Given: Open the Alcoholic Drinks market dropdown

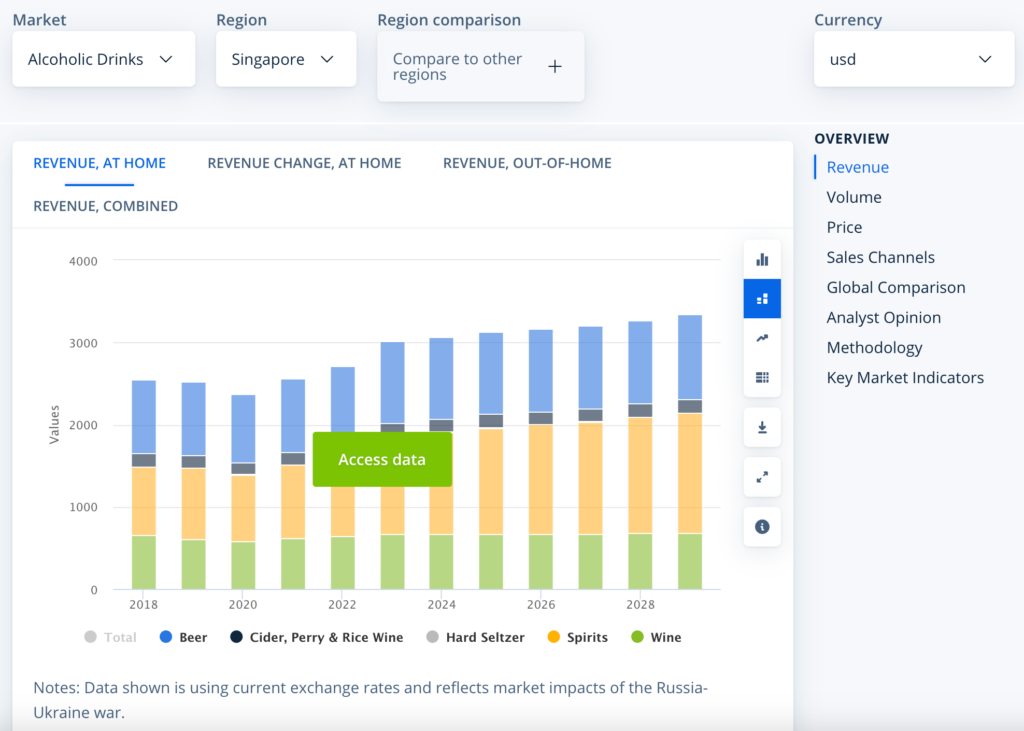Looking at the screenshot, I should pyautogui.click(x=104, y=59).
